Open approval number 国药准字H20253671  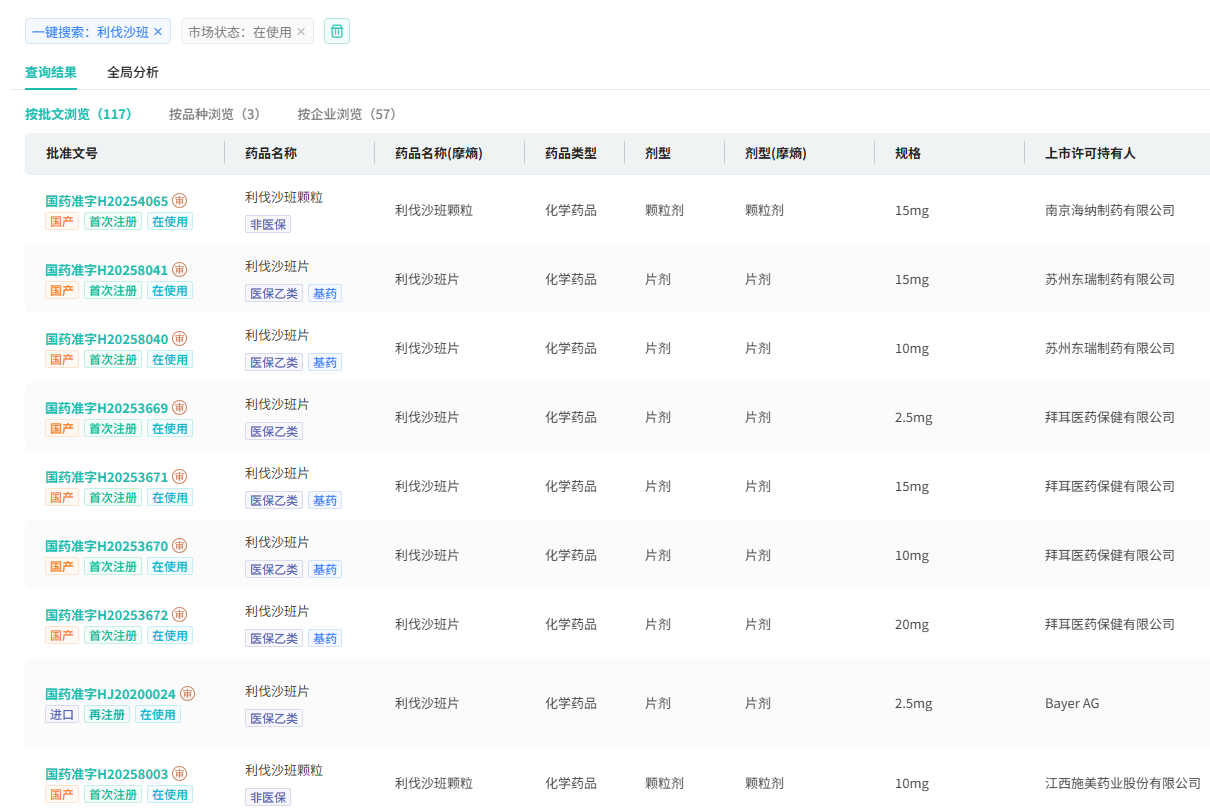click(x=107, y=477)
